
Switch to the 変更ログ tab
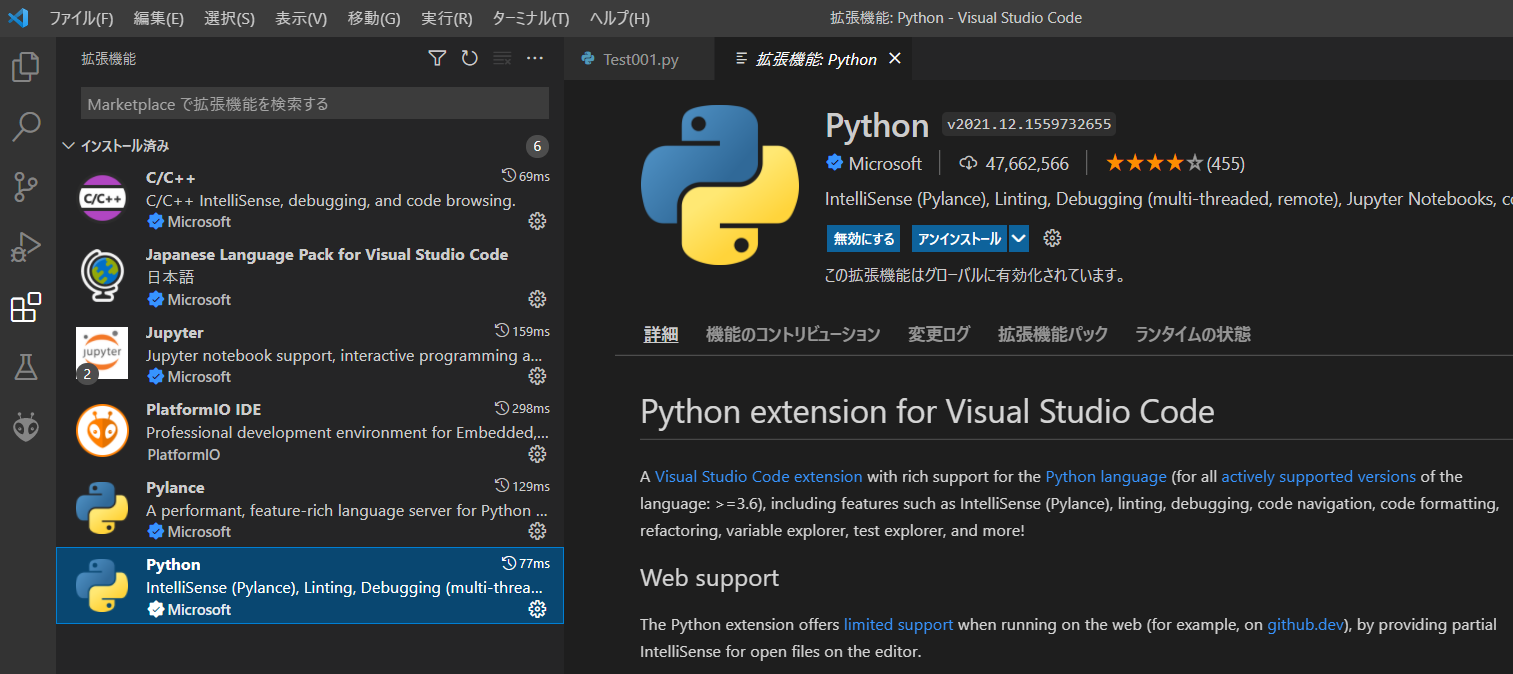click(938, 334)
